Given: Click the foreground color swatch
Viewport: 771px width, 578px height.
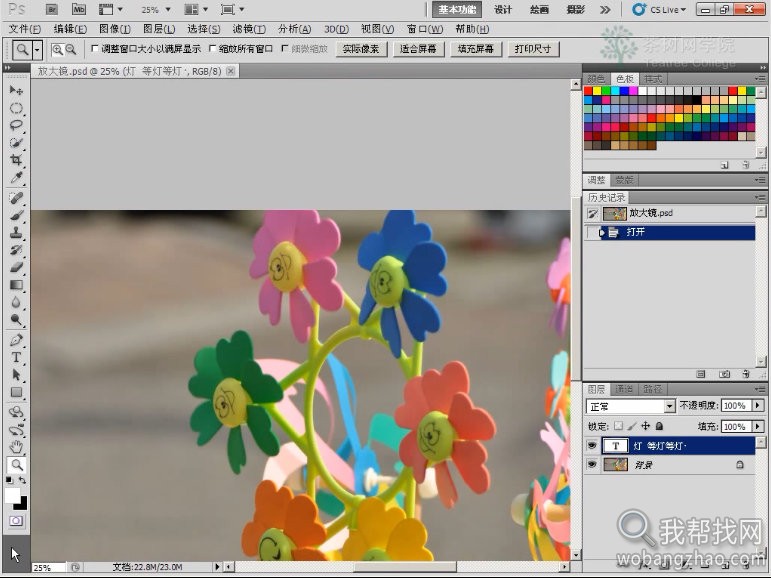Looking at the screenshot, I should pos(12,495).
